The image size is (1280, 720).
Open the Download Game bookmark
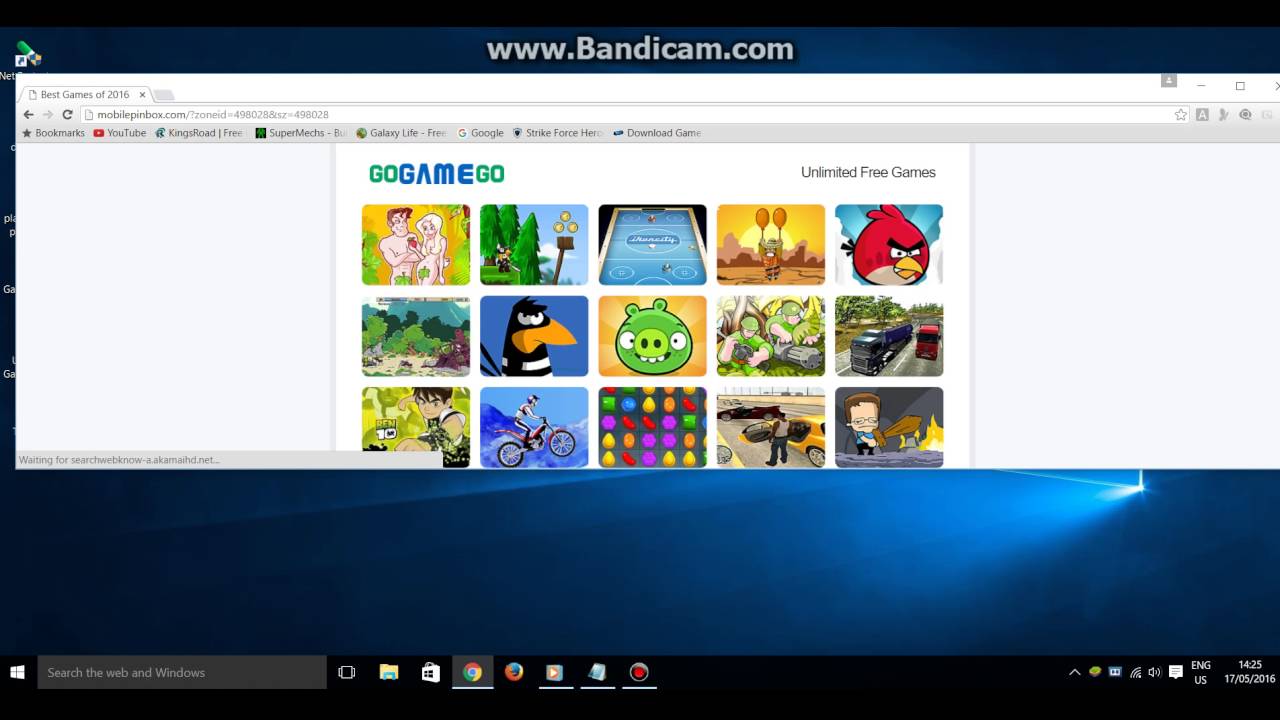[x=656, y=133]
